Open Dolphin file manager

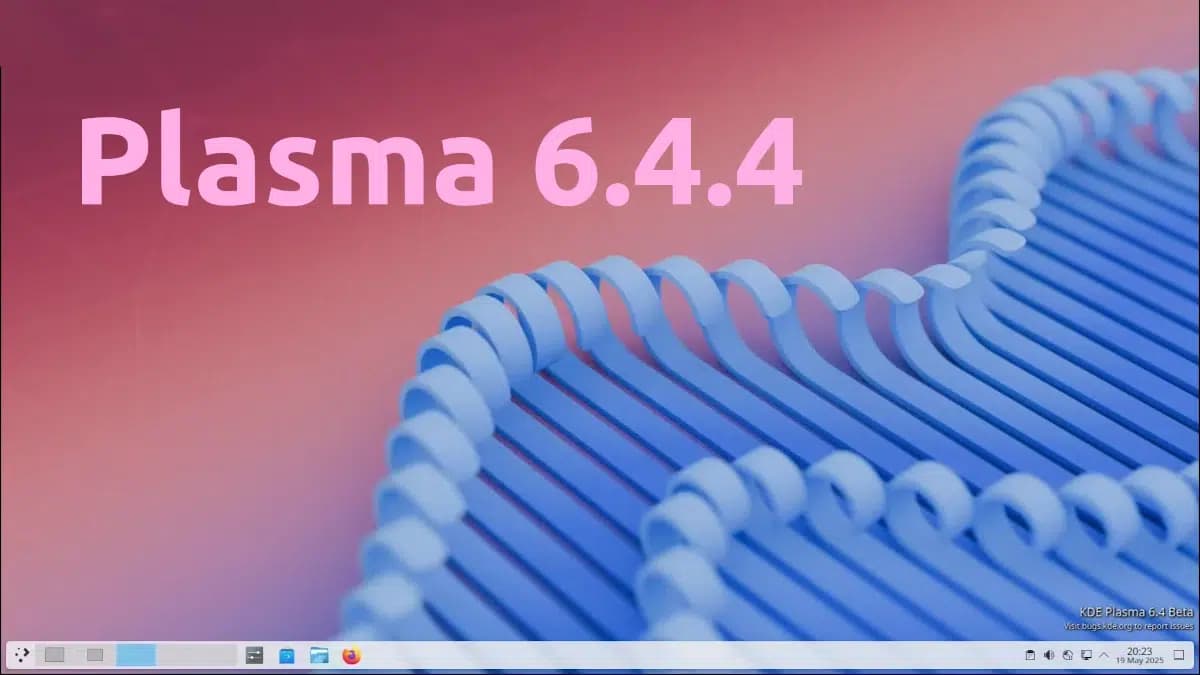click(319, 655)
